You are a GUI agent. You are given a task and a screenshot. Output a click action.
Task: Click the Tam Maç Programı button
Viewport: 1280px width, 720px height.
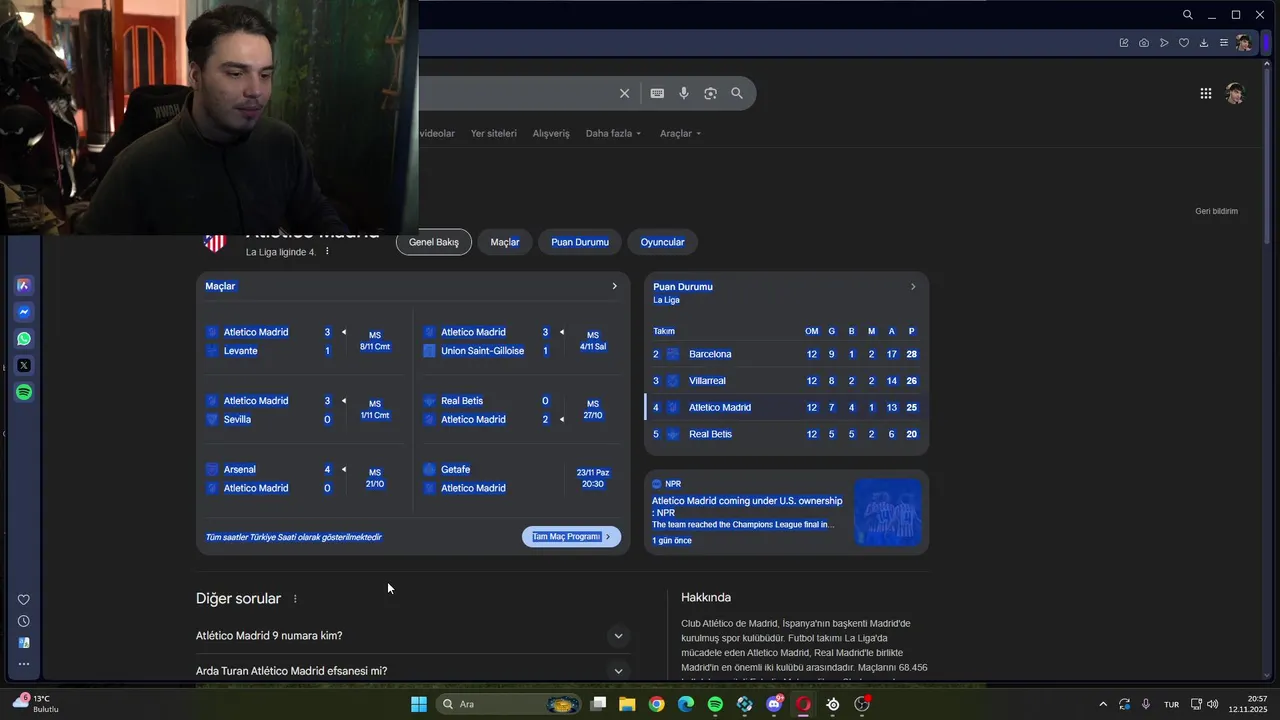571,537
